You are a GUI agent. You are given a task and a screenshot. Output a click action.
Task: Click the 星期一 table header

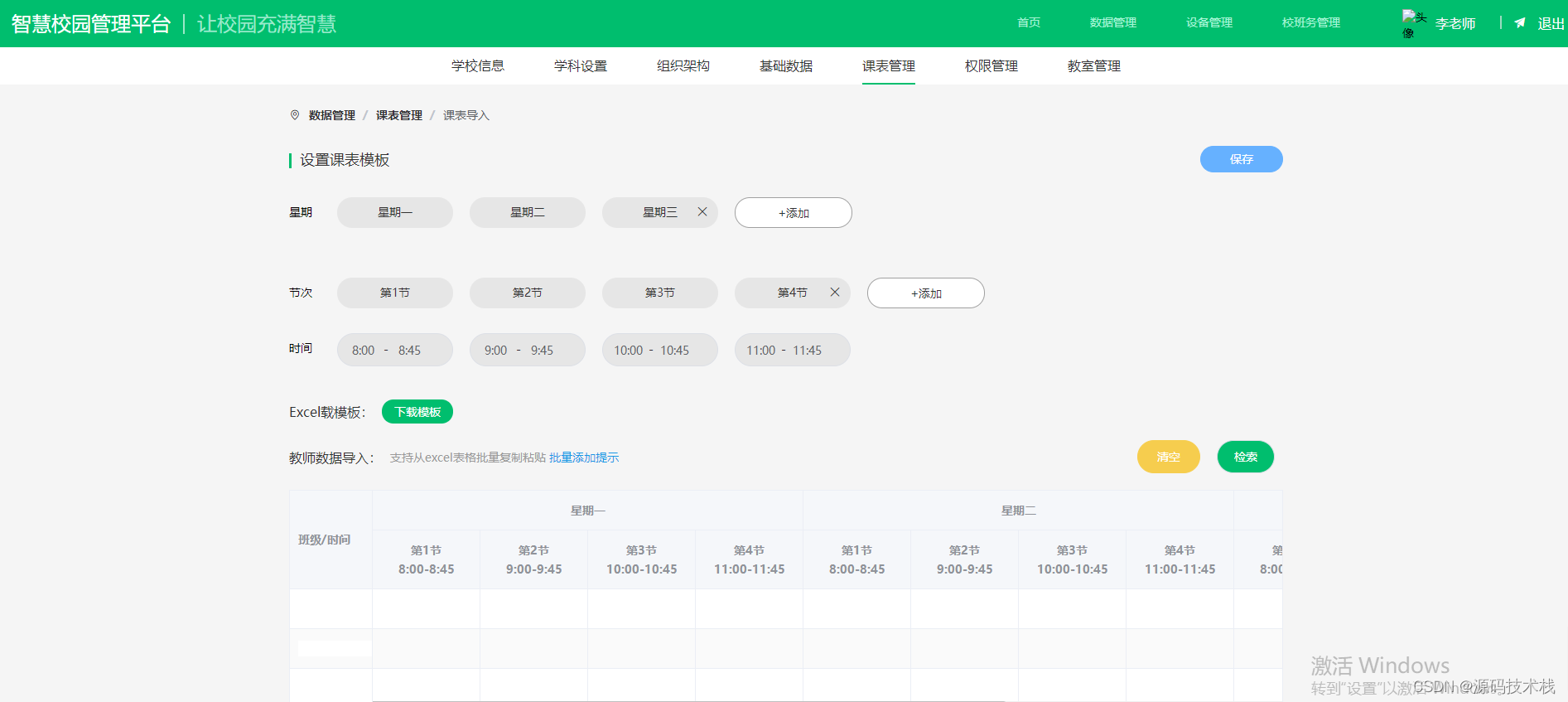click(588, 511)
